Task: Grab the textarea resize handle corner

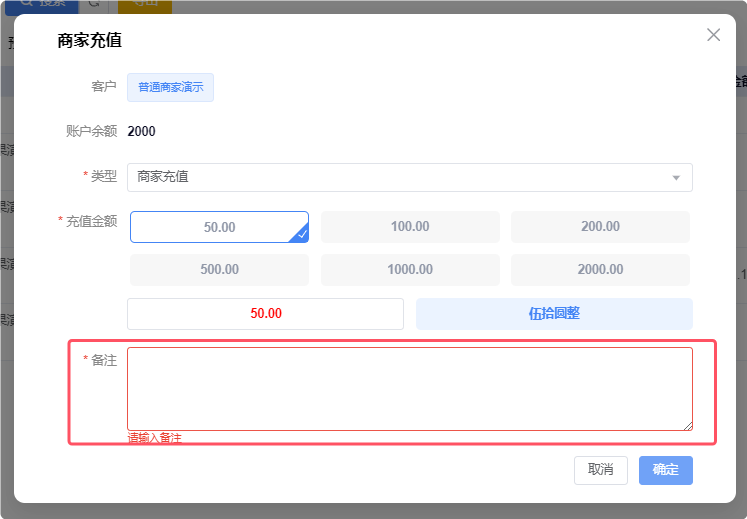Action: point(688,426)
